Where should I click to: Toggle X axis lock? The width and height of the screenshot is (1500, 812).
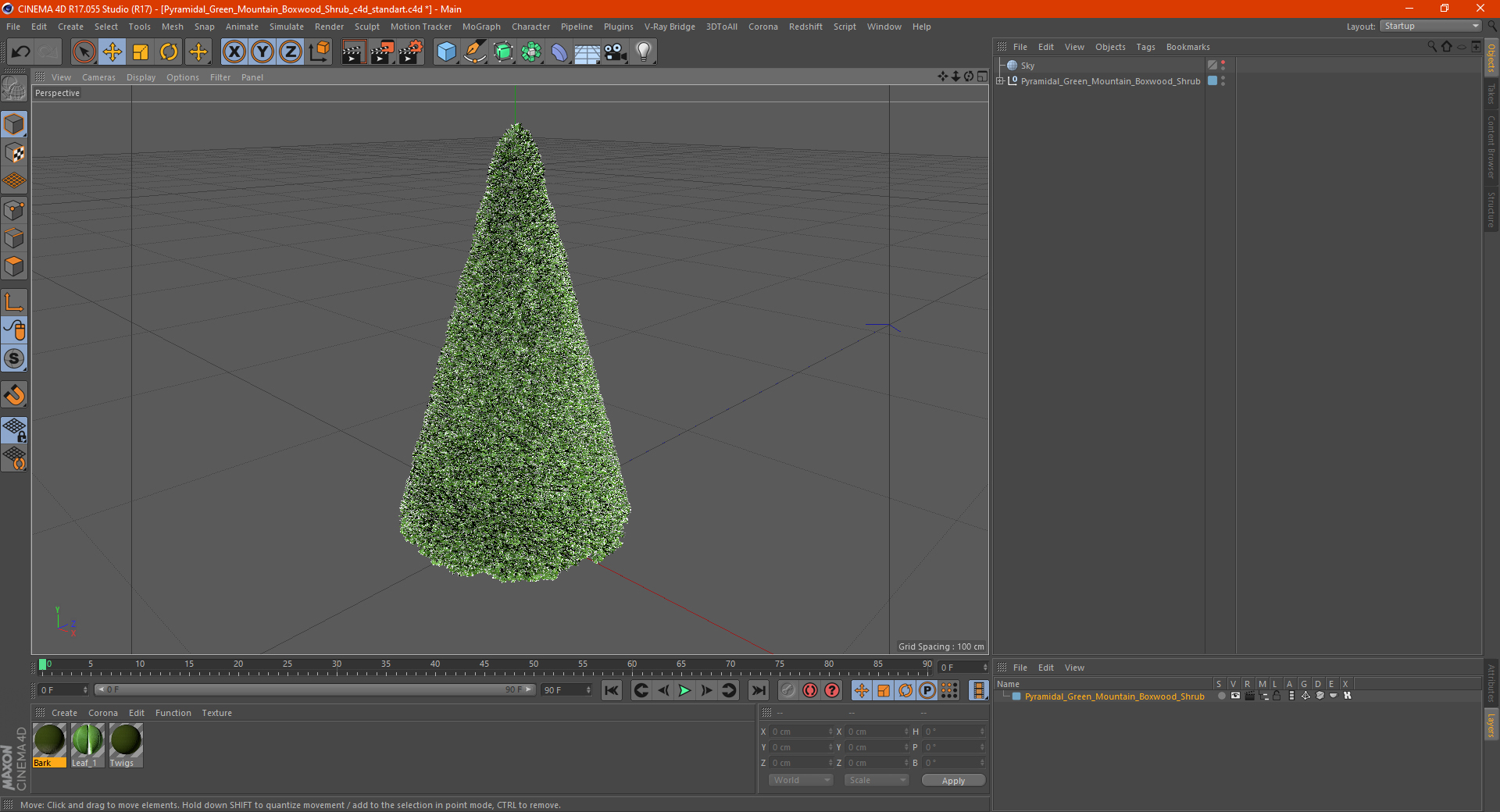(234, 52)
